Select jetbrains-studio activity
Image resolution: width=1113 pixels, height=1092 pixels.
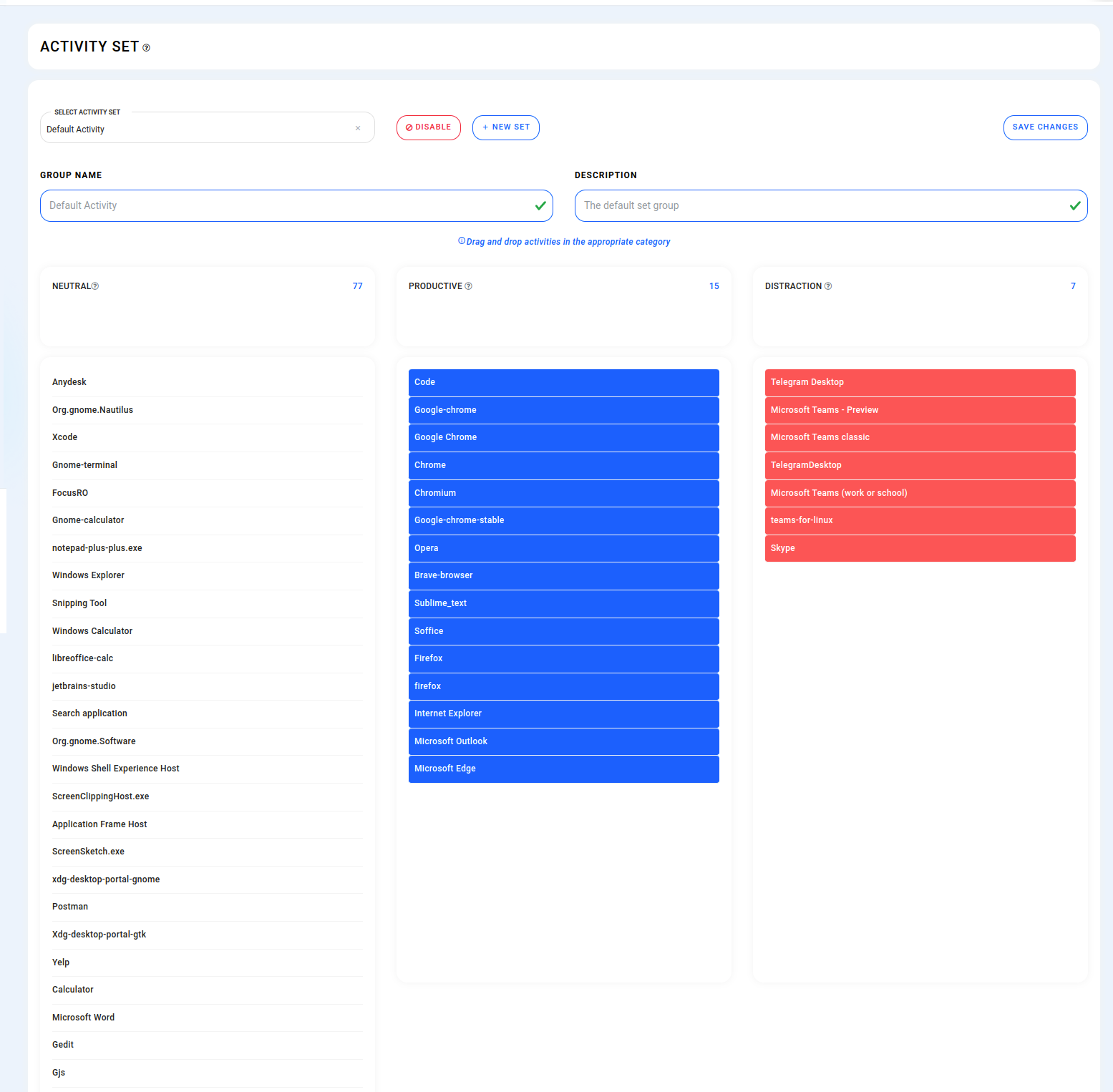coord(208,686)
